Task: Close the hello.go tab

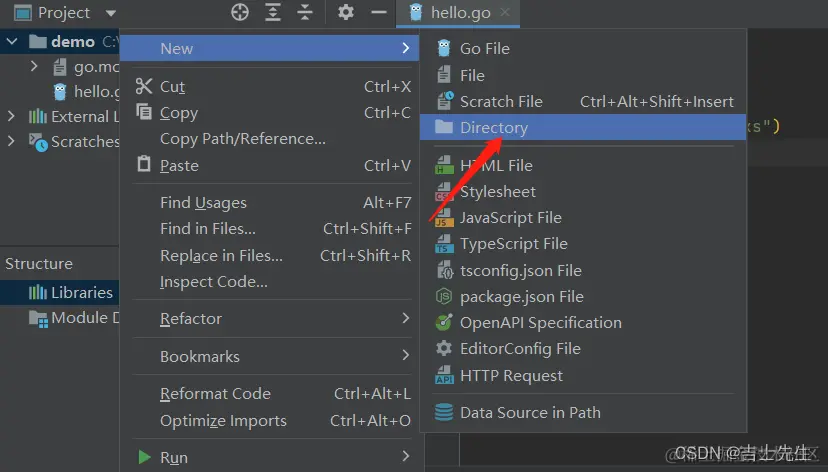Action: [x=505, y=12]
